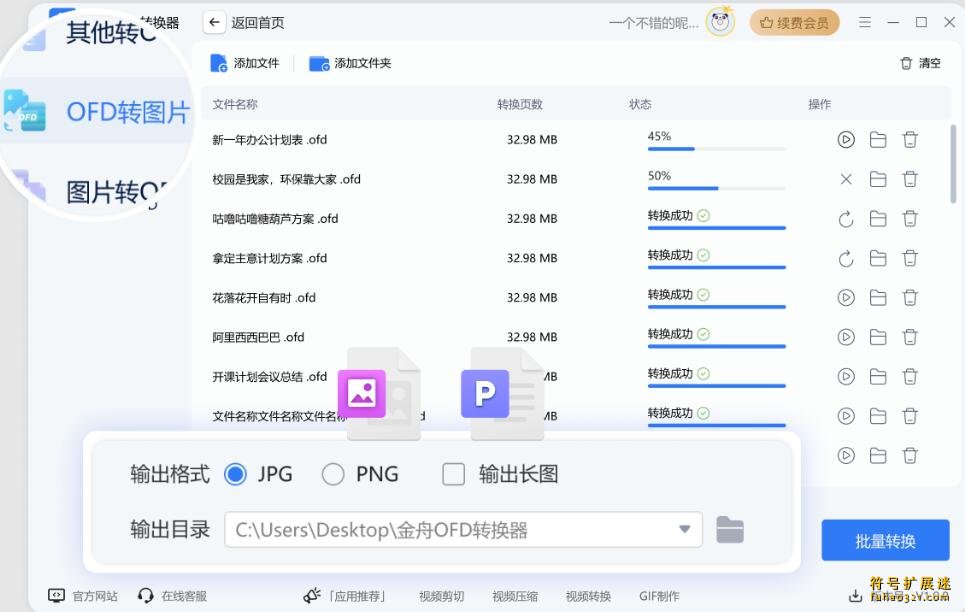Select the PNG output format
This screenshot has width=965, height=612.
pyautogui.click(x=333, y=473)
